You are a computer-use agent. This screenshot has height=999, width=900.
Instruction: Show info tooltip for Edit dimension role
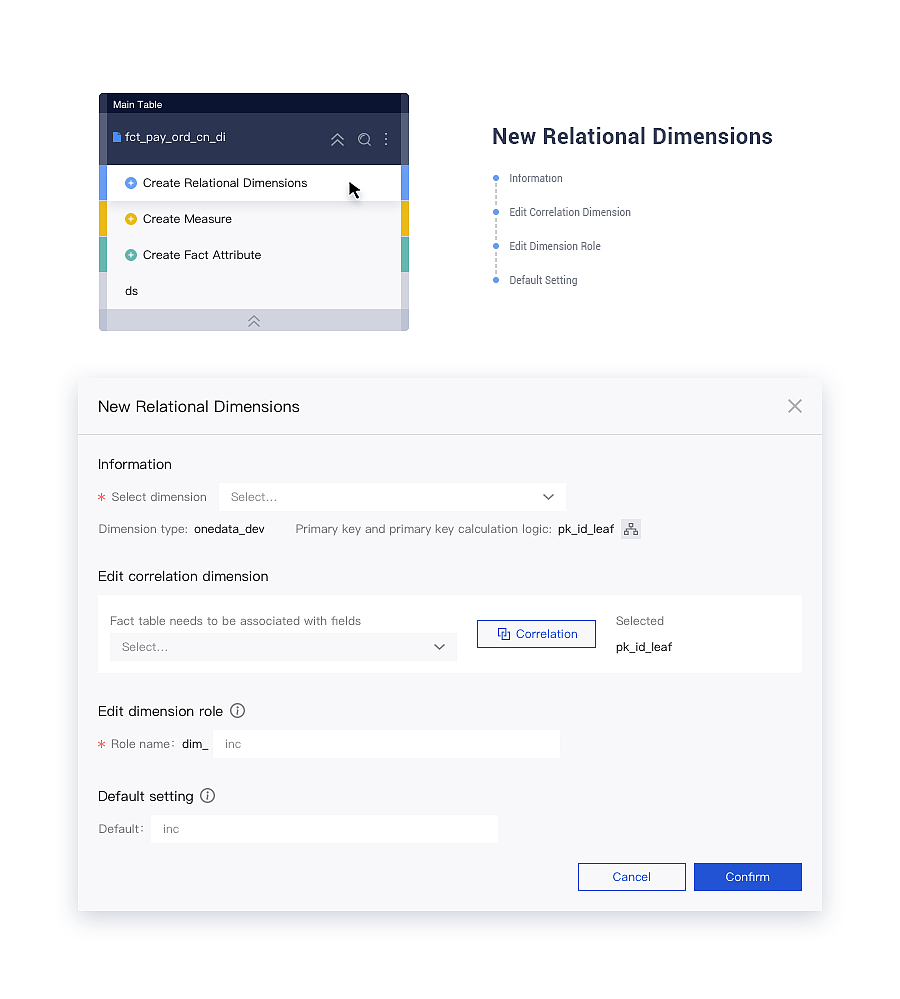[238, 710]
